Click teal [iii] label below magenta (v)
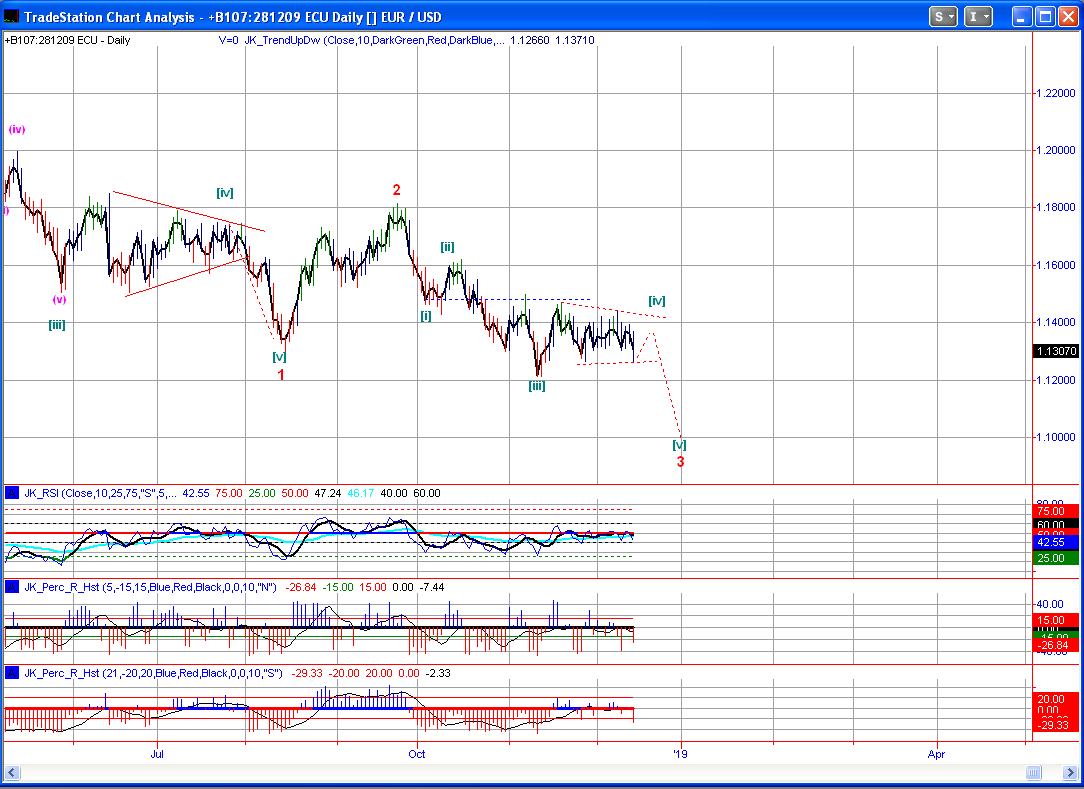1084x789 pixels. coord(57,324)
